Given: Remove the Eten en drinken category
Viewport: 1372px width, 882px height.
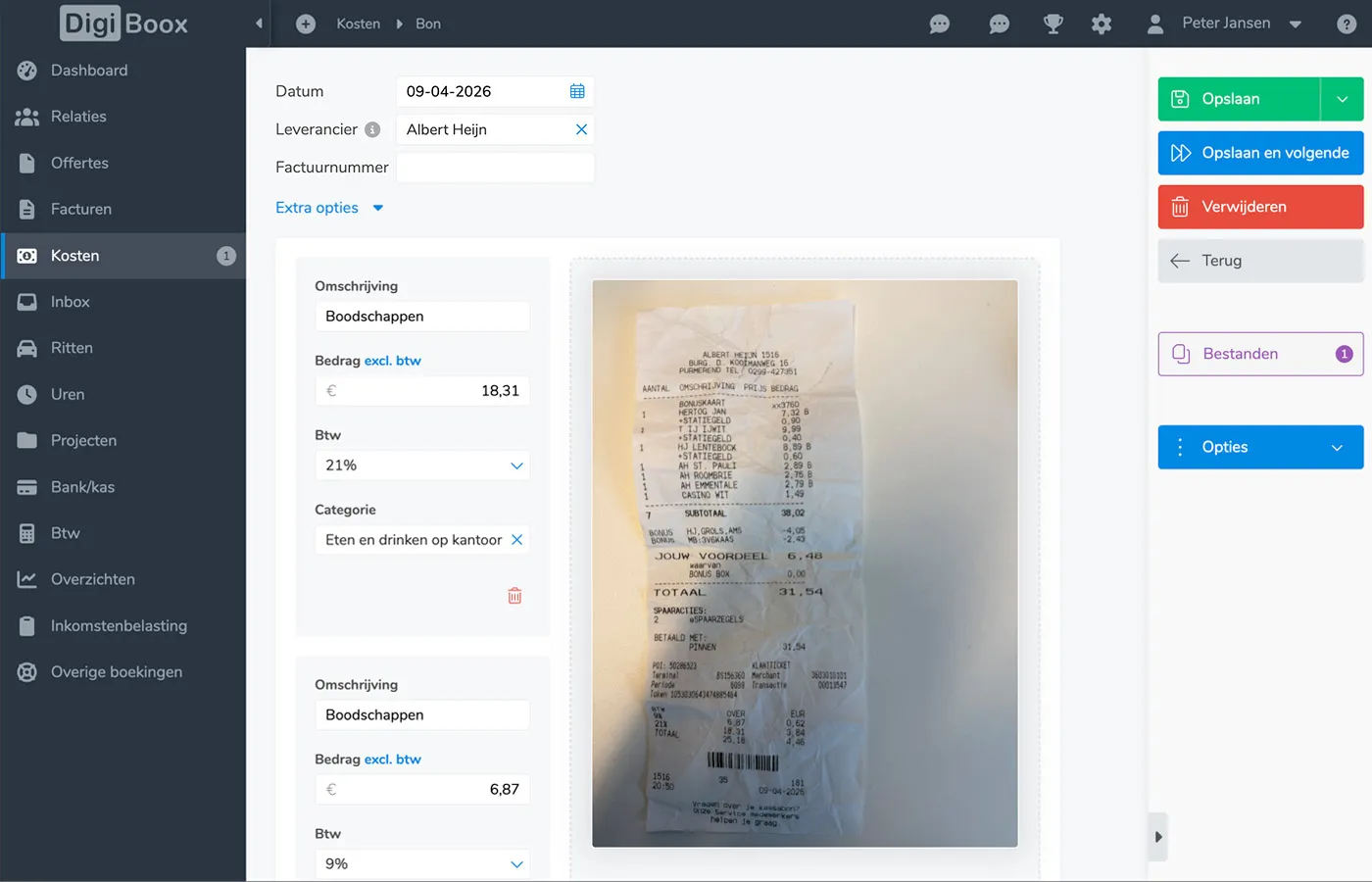Looking at the screenshot, I should (x=516, y=540).
